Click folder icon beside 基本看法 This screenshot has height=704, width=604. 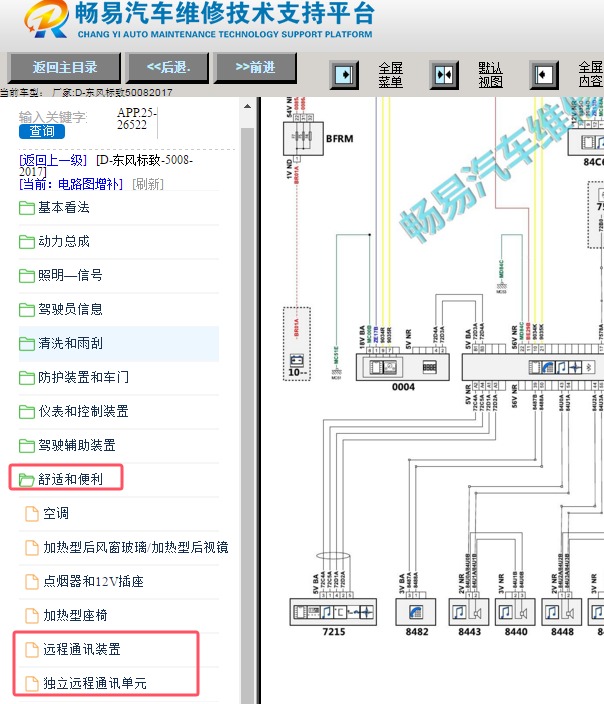pos(27,208)
